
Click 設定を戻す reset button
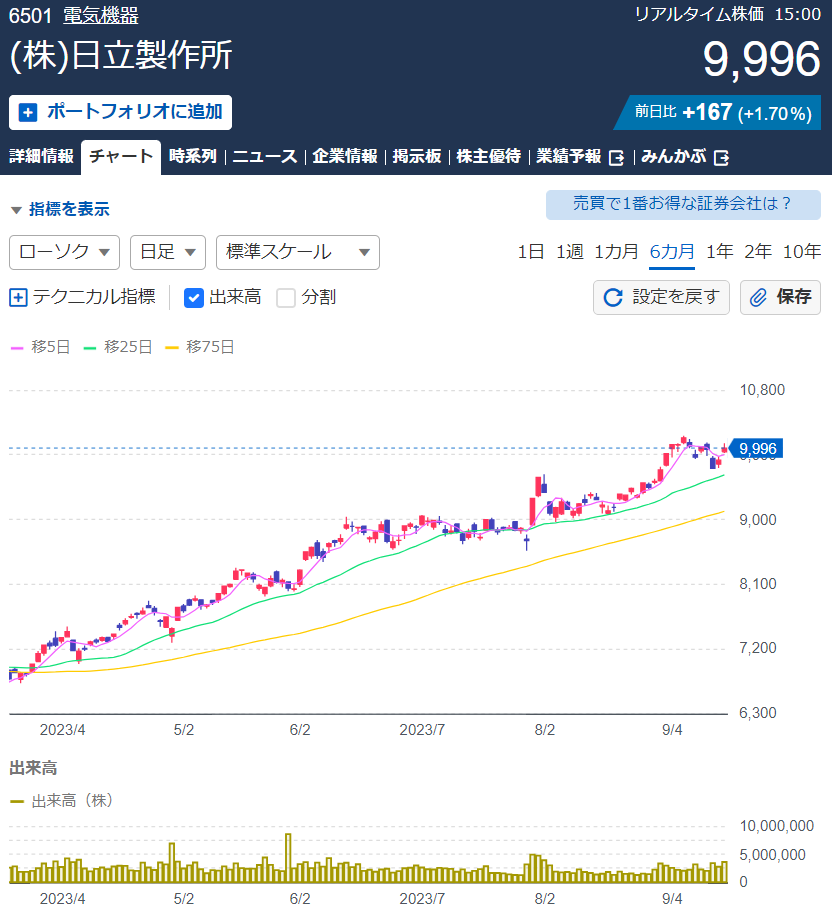pyautogui.click(x=662, y=297)
